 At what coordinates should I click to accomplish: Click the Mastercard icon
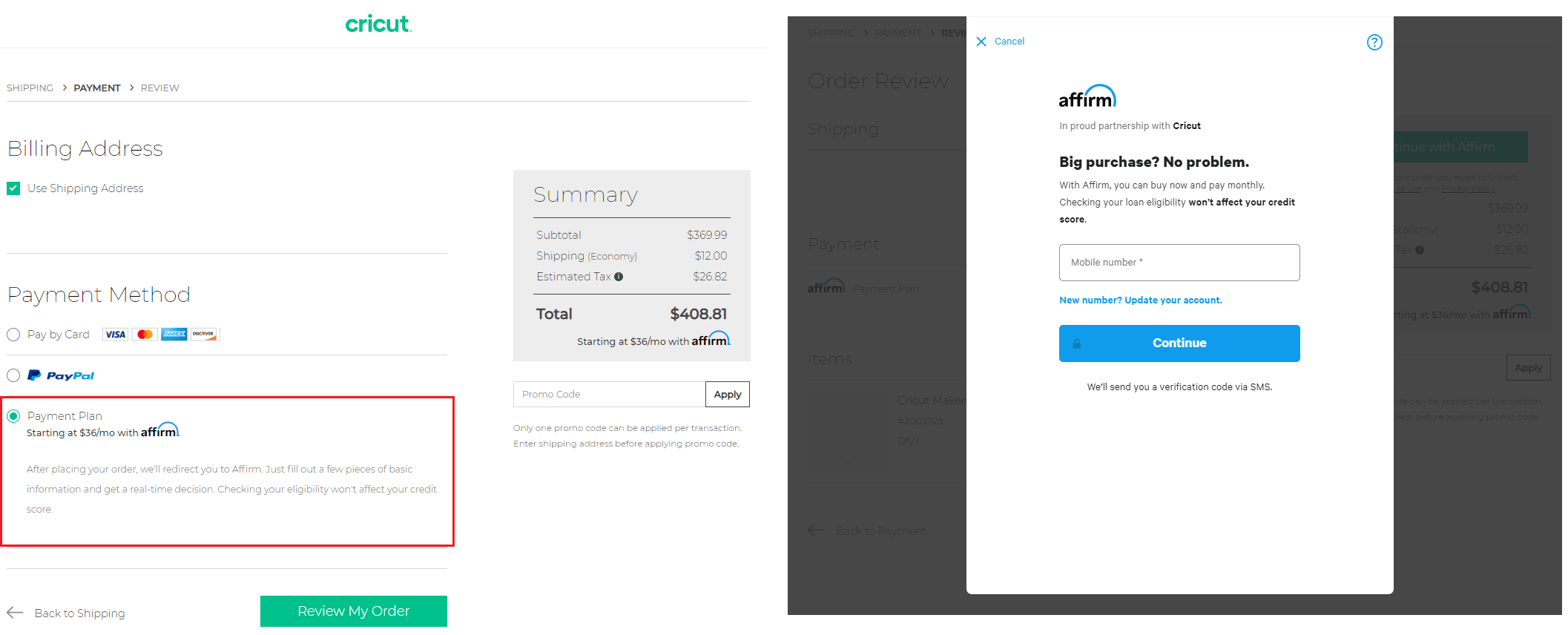click(145, 334)
